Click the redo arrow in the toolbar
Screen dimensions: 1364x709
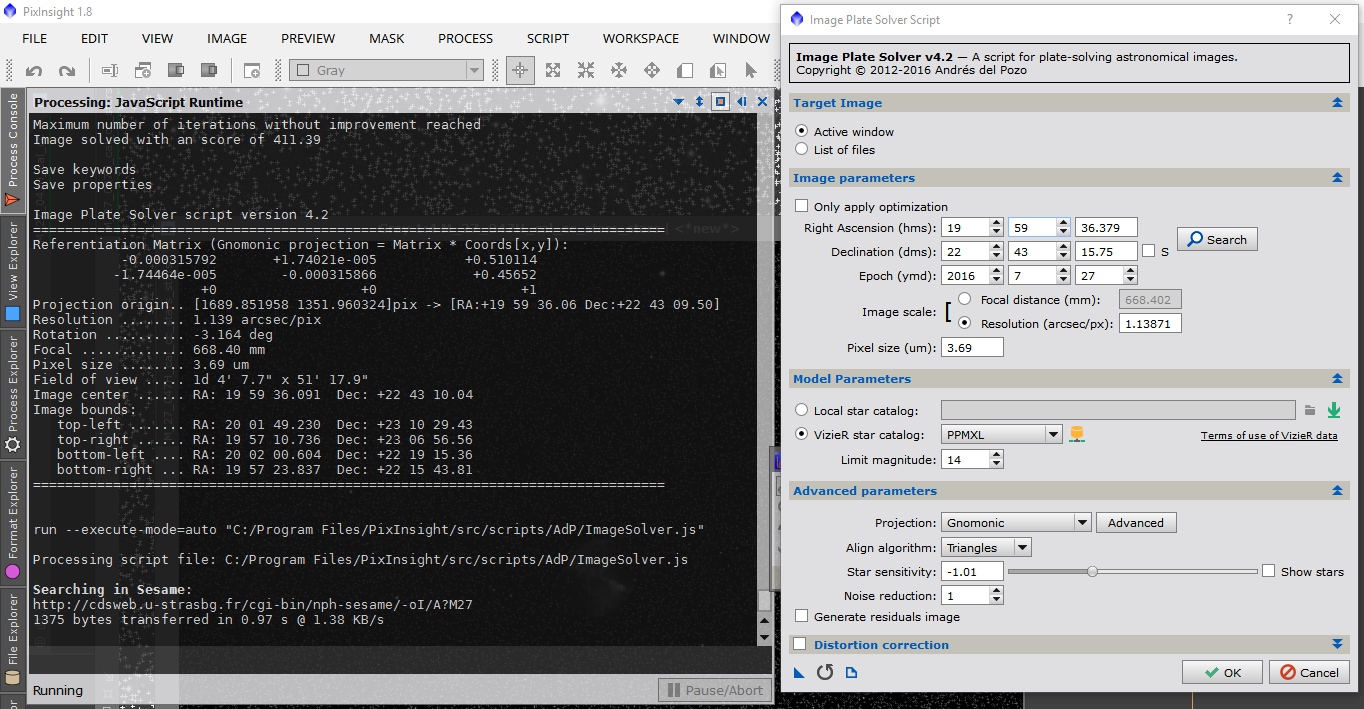[67, 71]
